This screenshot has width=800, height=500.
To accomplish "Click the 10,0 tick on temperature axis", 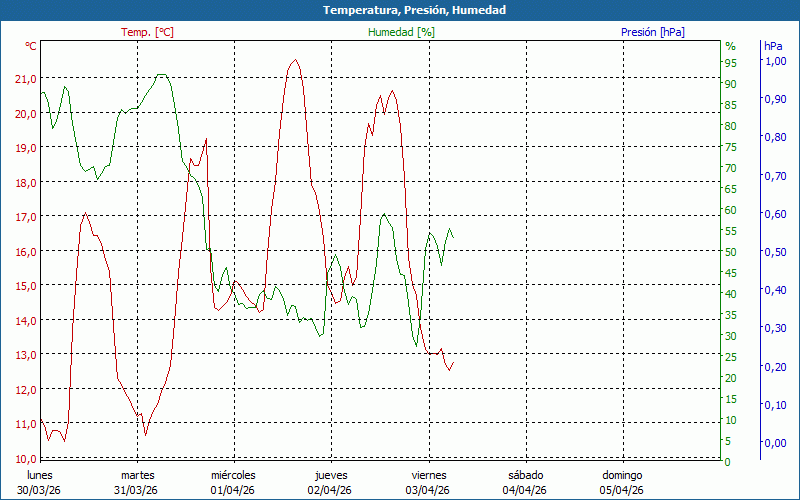I will (25, 458).
